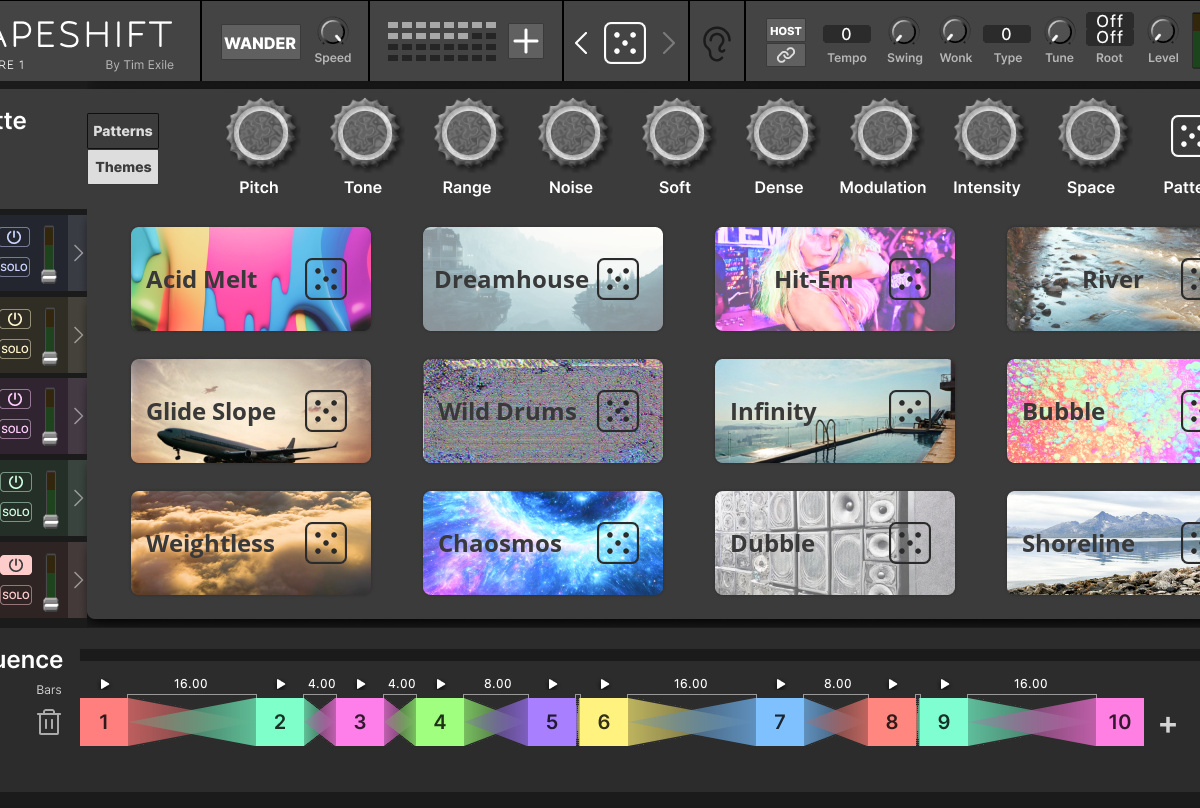Go to previous preset with left chevron
Screen dimensions: 1200x808
[582, 43]
